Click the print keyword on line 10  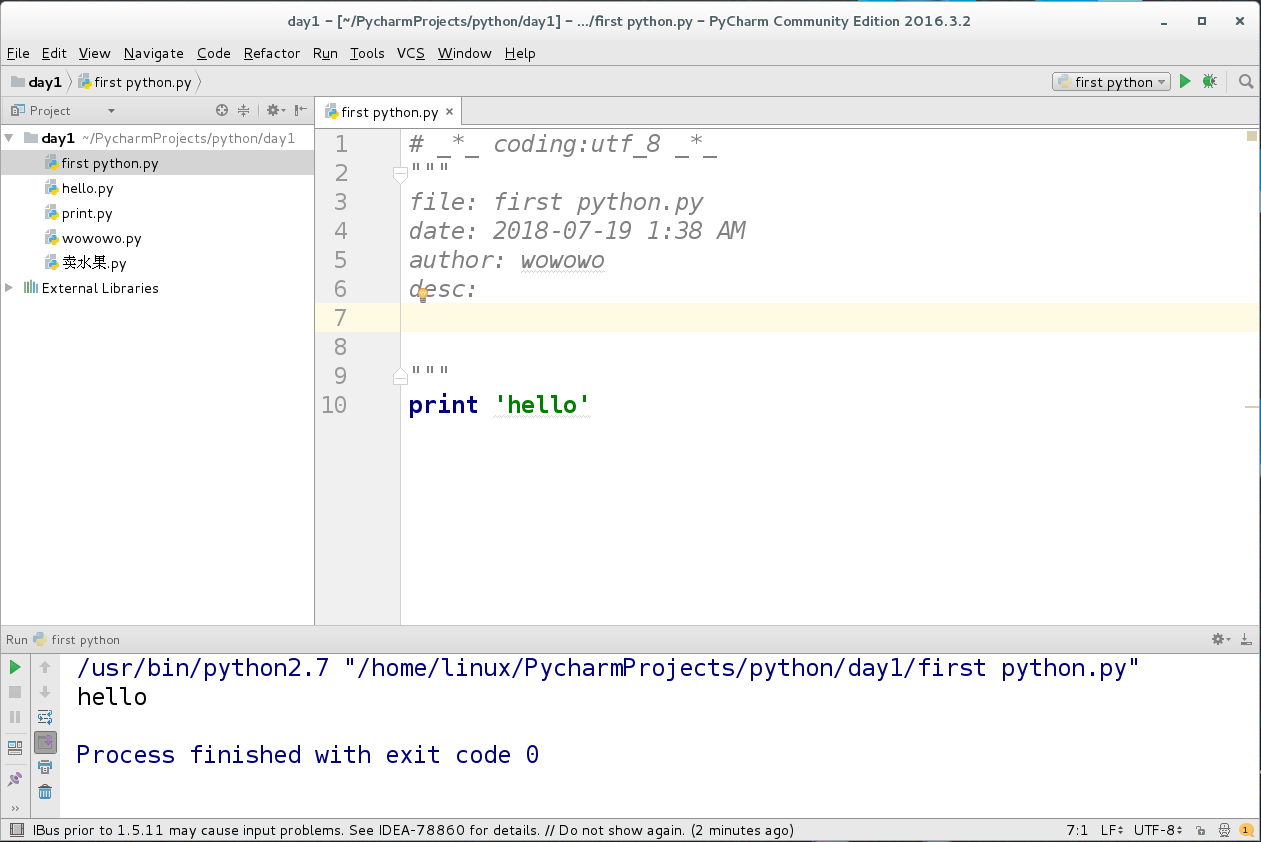click(443, 405)
